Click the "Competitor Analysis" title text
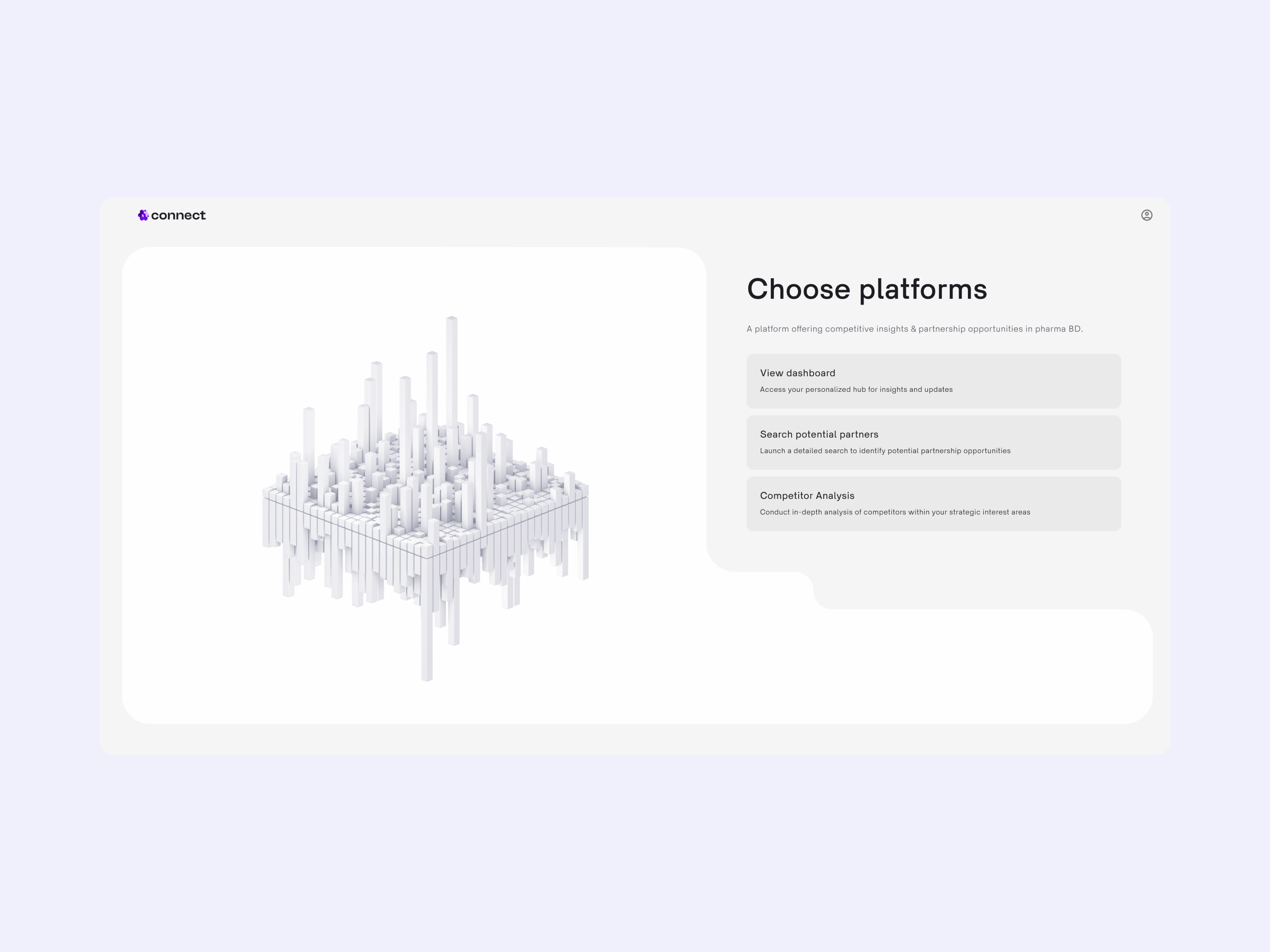 click(x=807, y=496)
